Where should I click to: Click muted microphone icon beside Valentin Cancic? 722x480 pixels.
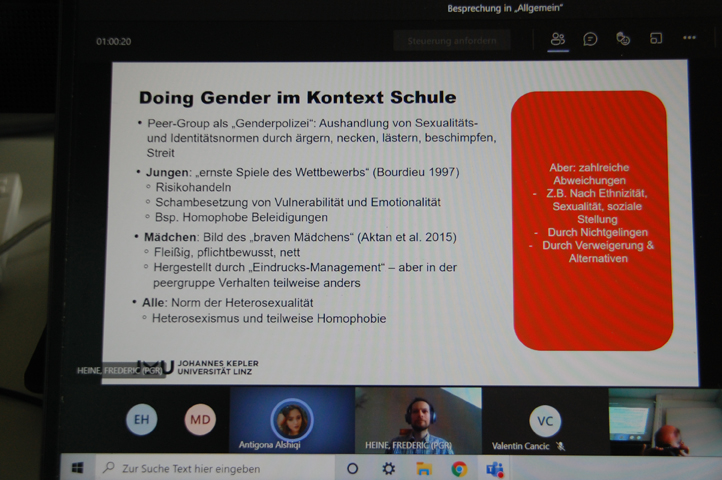click(560, 446)
